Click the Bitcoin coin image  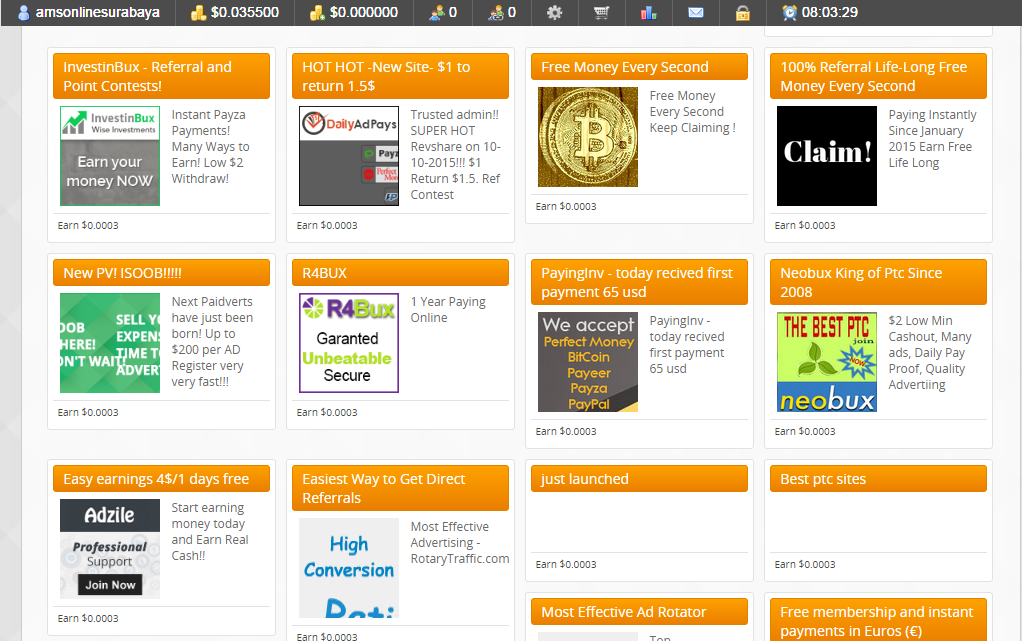tap(588, 137)
